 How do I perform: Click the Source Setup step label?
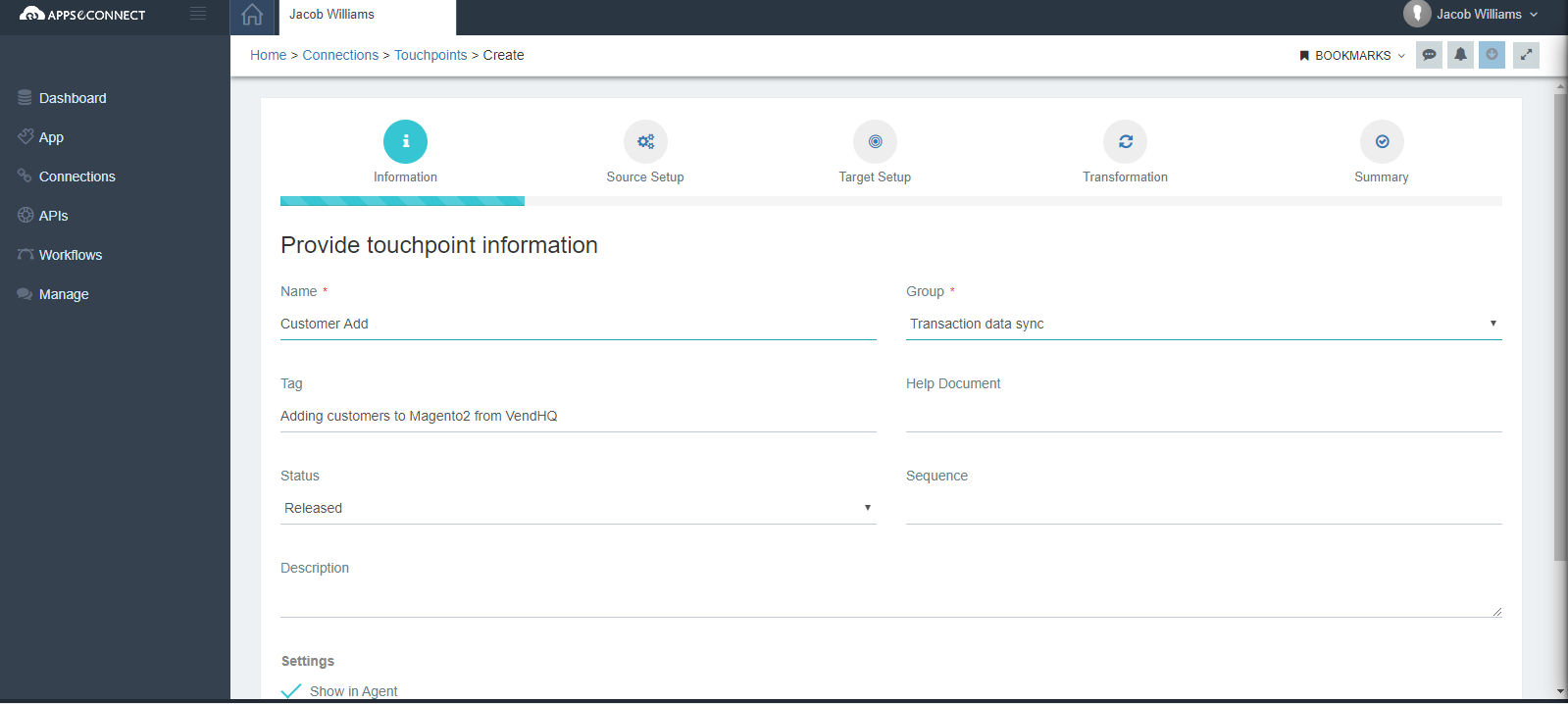(645, 176)
